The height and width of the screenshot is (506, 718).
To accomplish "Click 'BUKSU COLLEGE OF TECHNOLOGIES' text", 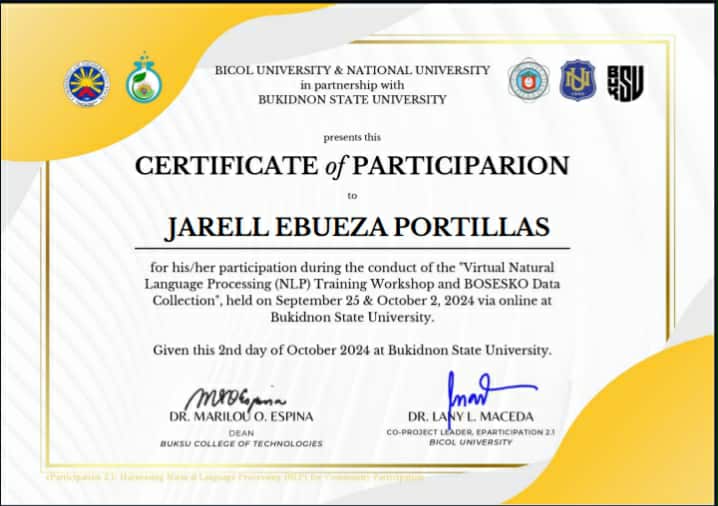I will (x=241, y=444).
